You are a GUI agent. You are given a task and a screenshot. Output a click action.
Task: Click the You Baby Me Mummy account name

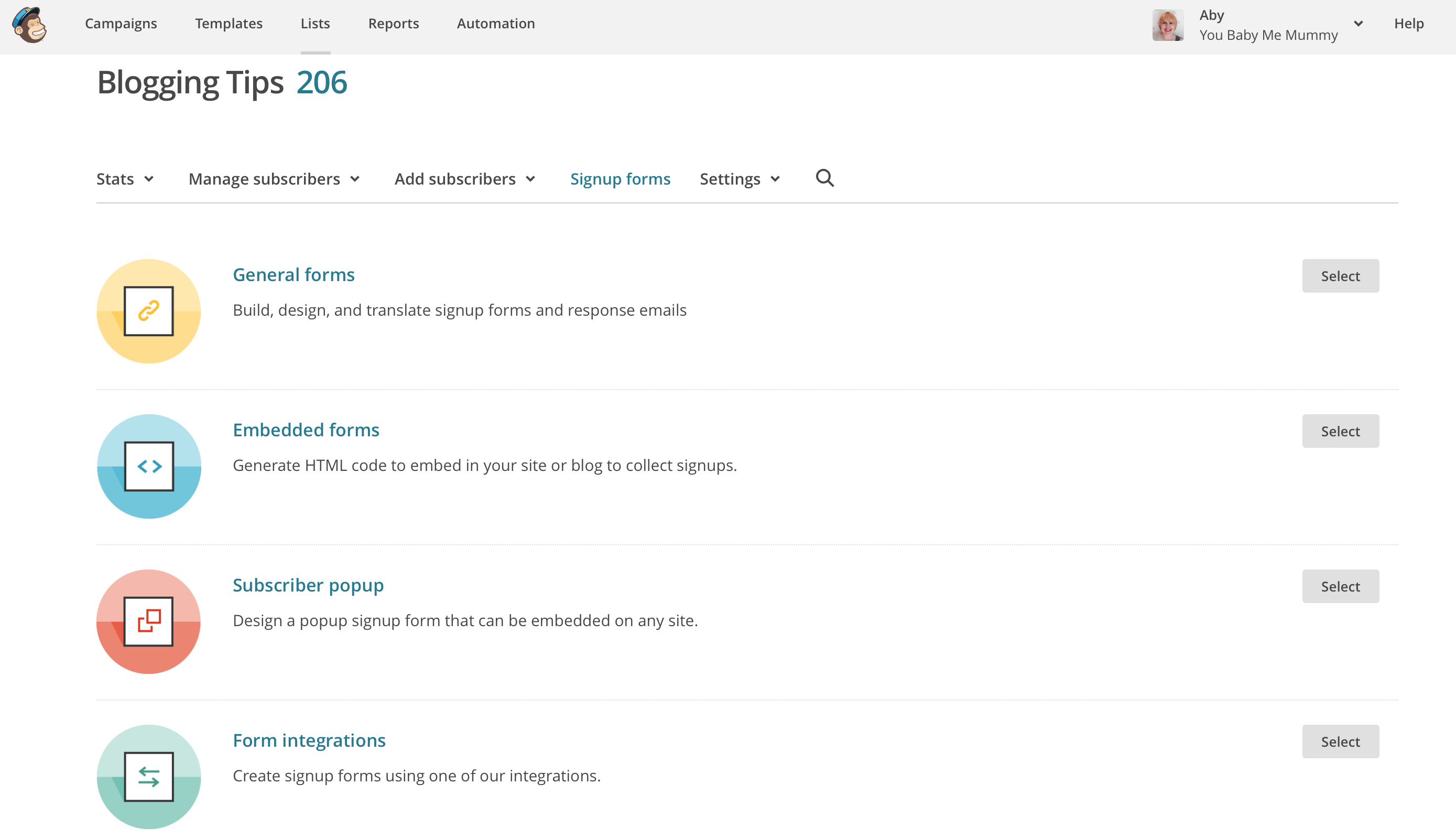[x=1268, y=35]
